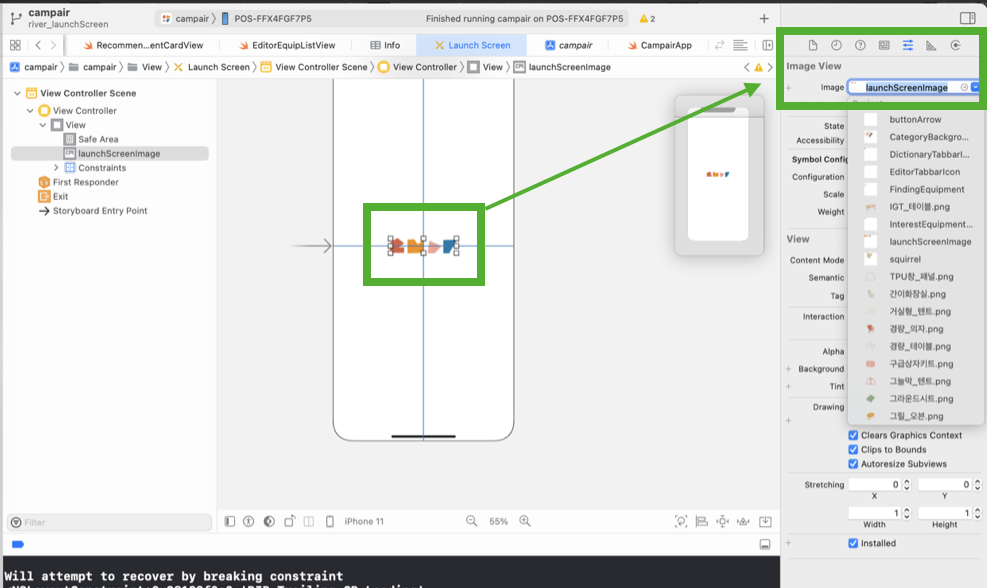Viewport: 988px width, 588px height.
Task: Open the Attributes inspector
Action: point(908,45)
